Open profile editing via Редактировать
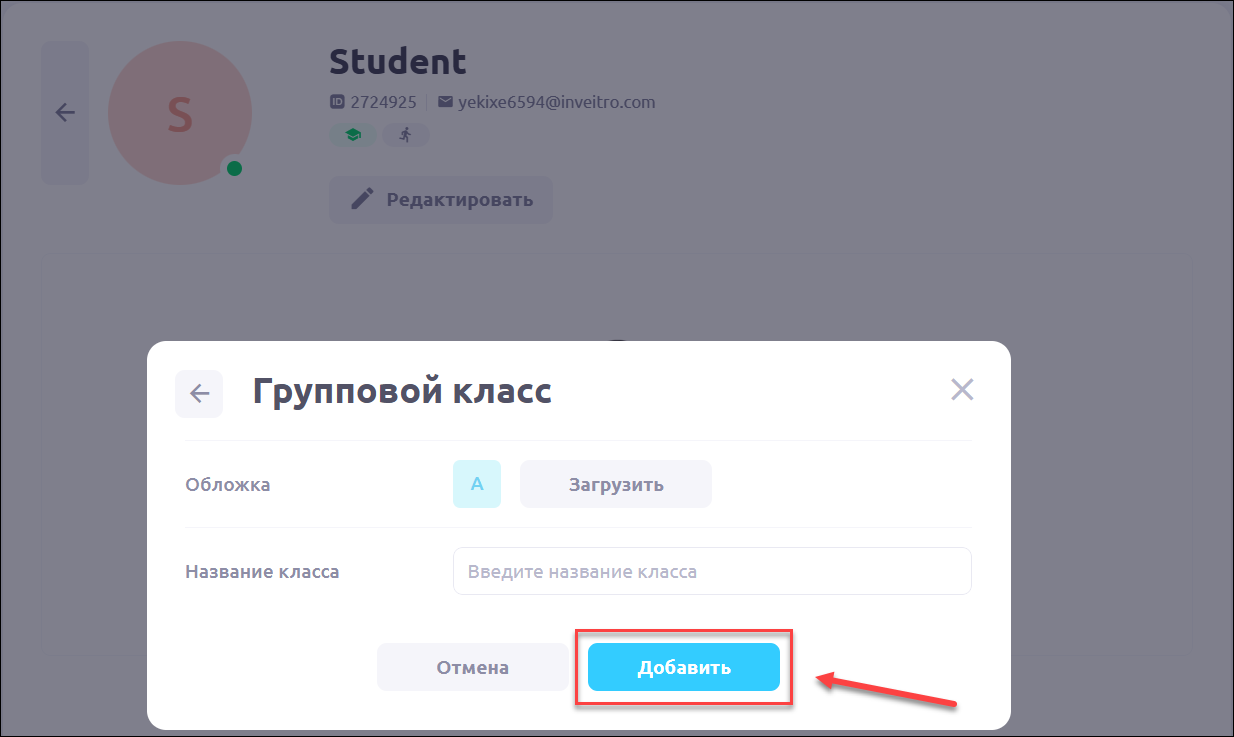The height and width of the screenshot is (737, 1234). click(x=441, y=199)
